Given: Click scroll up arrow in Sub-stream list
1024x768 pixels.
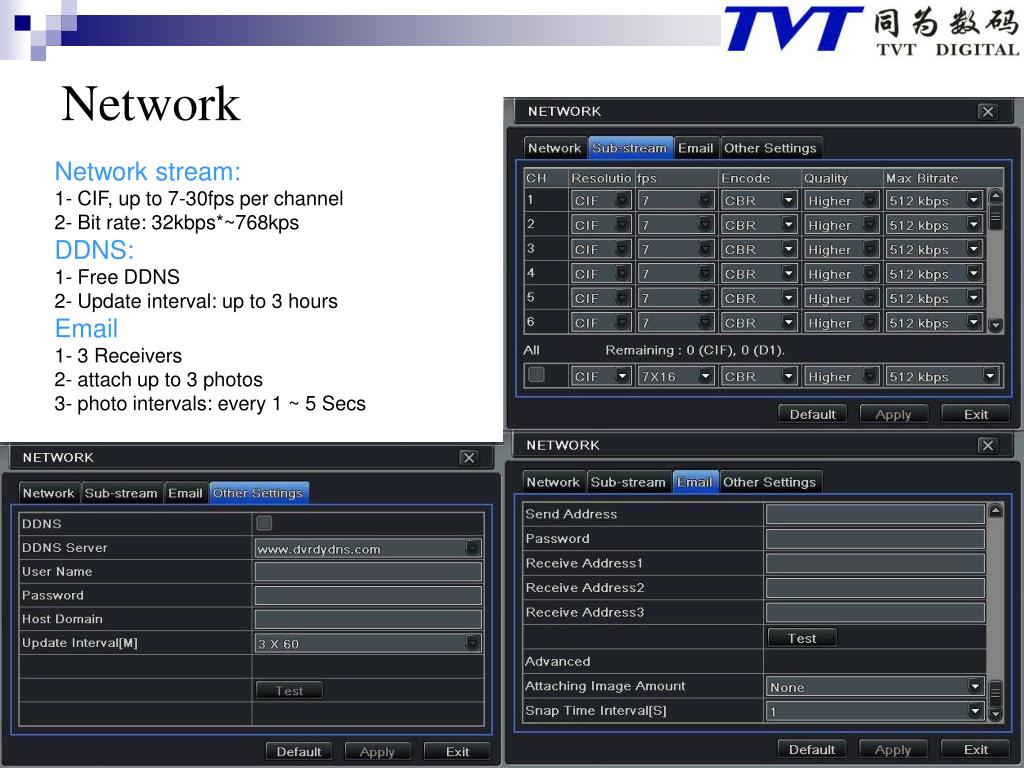Looking at the screenshot, I should [x=995, y=195].
